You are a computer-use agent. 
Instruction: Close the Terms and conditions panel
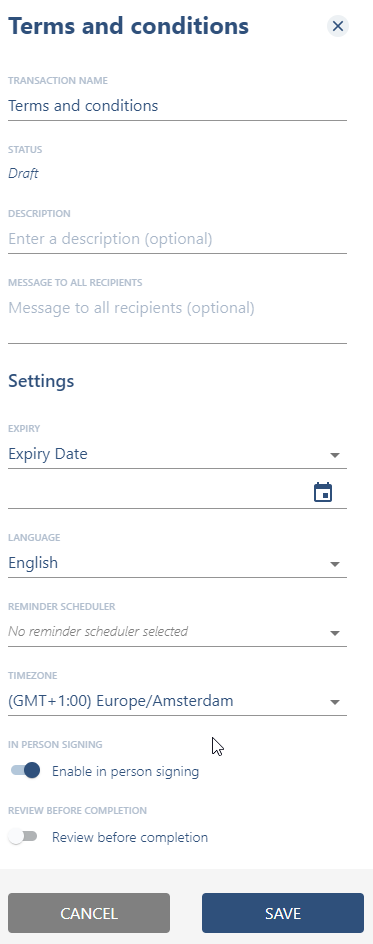(338, 26)
